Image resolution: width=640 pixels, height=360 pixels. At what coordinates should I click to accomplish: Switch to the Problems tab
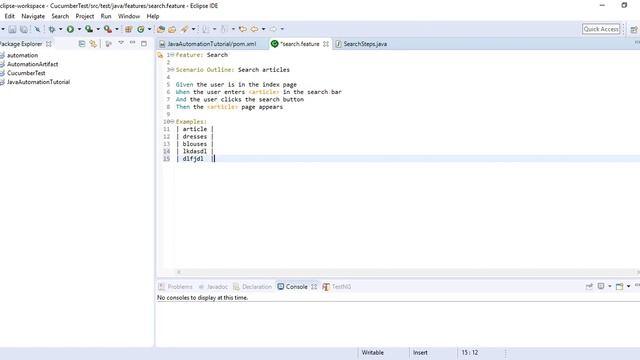click(x=176, y=287)
